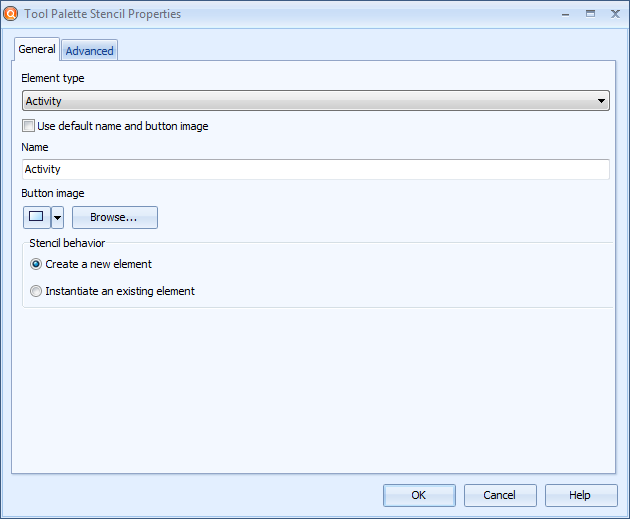The height and width of the screenshot is (519, 630).
Task: Open the Advanced tab
Action: pos(90,51)
